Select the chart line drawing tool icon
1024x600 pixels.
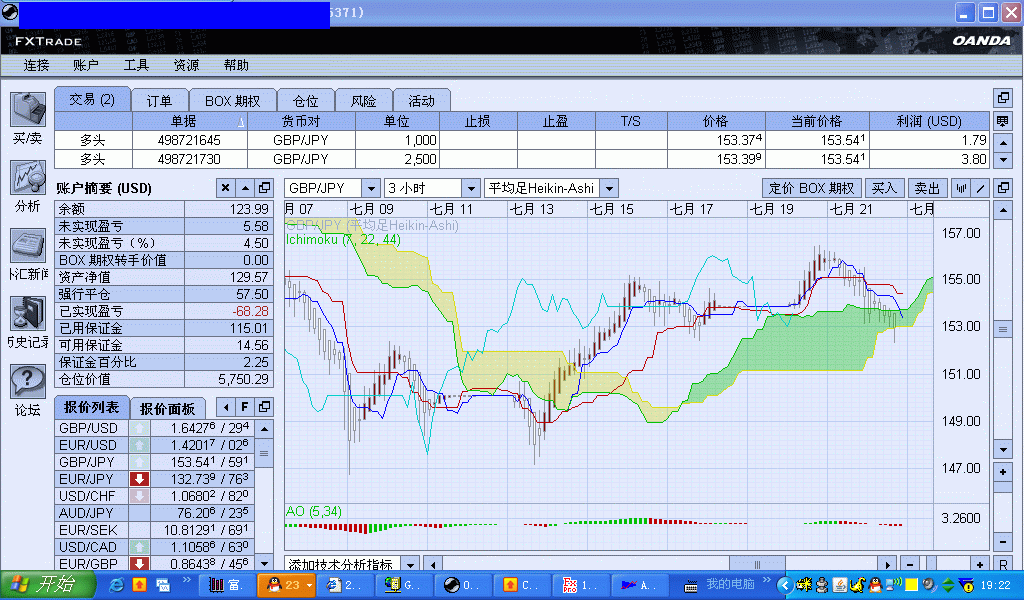point(980,188)
